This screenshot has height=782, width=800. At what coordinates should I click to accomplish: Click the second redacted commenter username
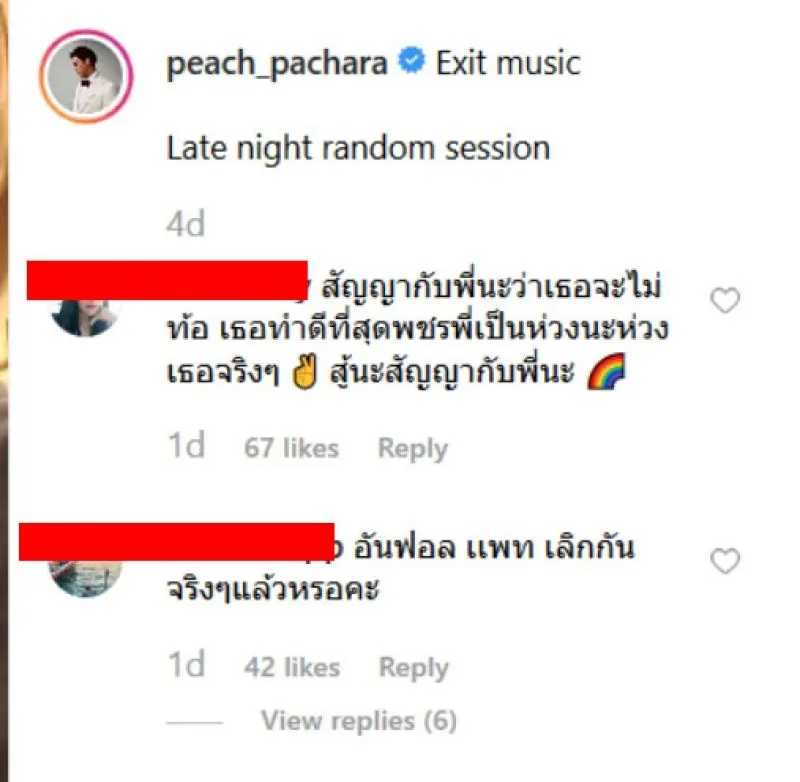[x=177, y=542]
